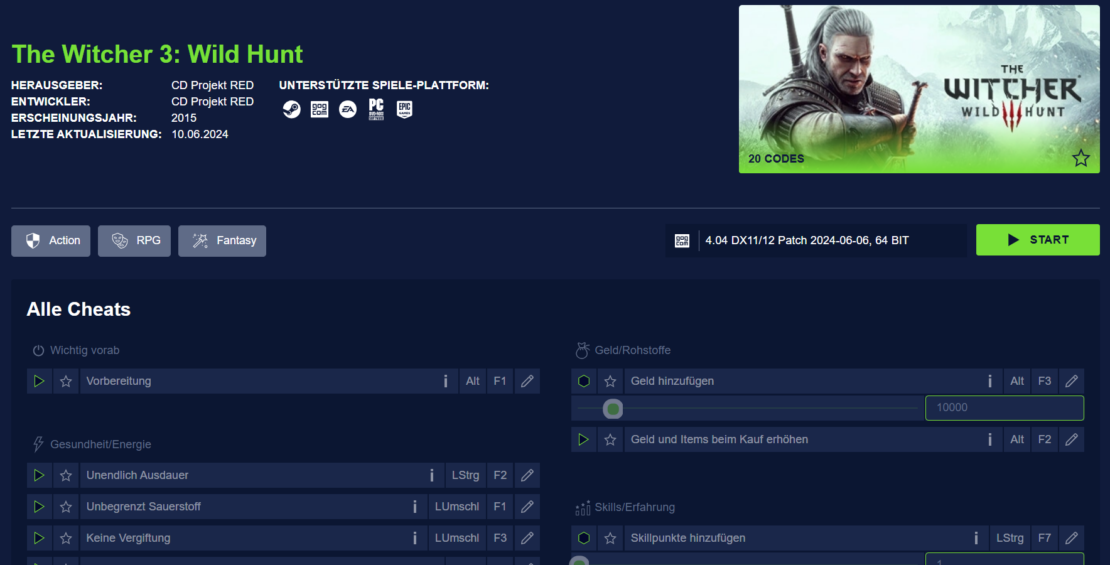Star Geld und Items beim Kauf erhöhen

[610, 440]
